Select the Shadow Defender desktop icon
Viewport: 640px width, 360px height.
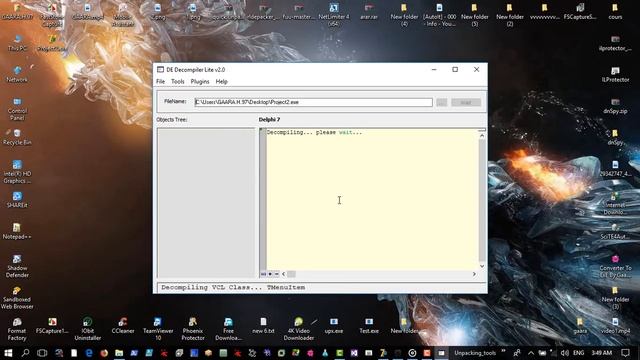click(17, 266)
